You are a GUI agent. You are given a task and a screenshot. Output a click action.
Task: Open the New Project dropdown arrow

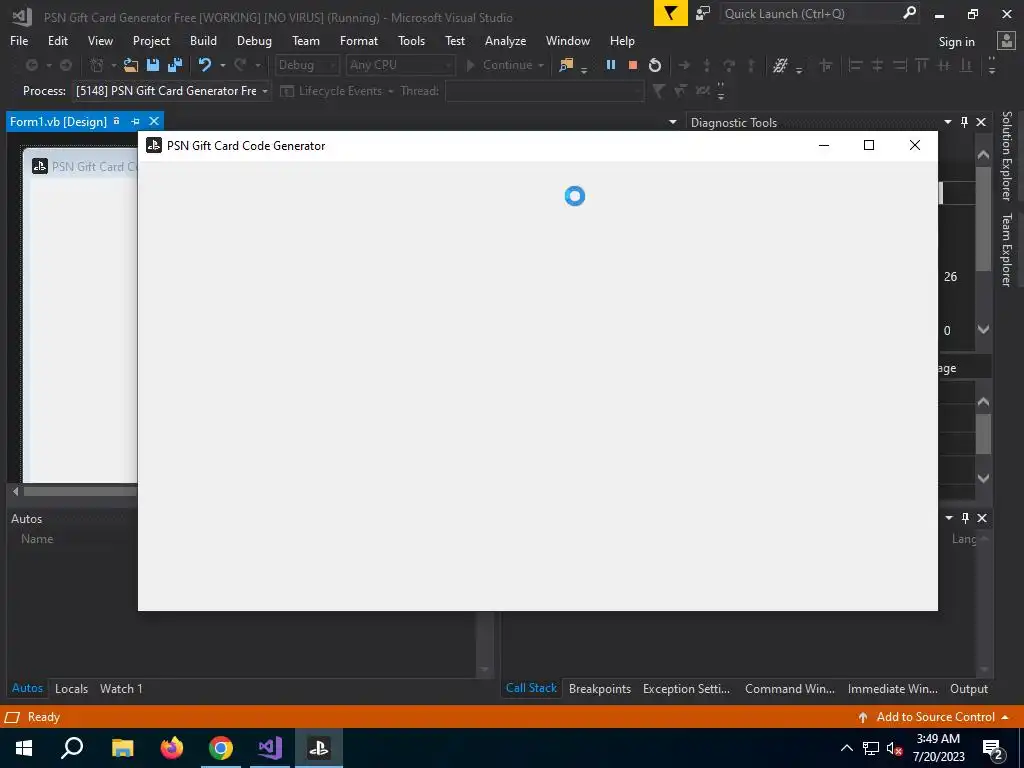pyautogui.click(x=114, y=65)
